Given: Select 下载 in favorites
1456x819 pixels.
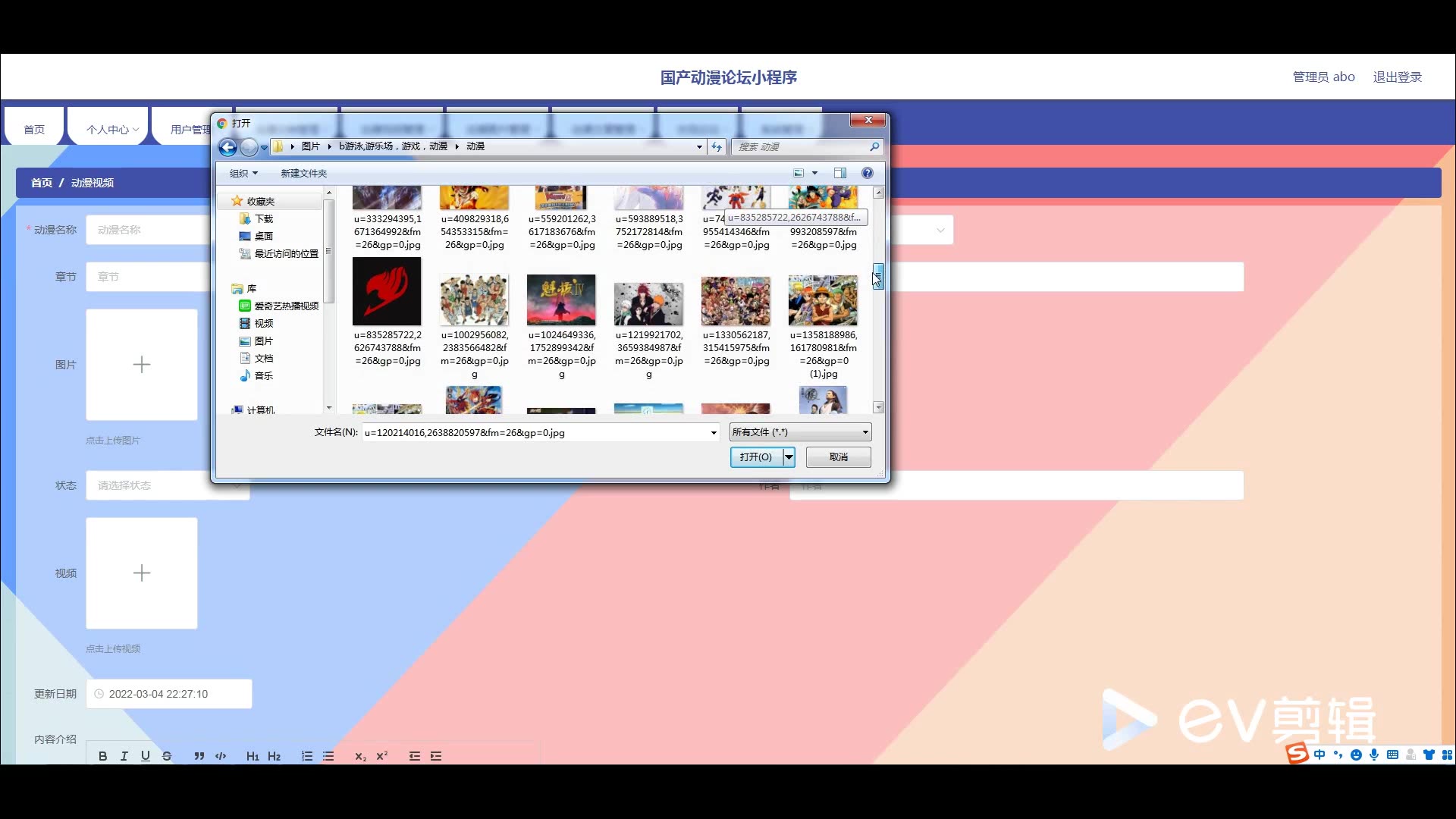Looking at the screenshot, I should click(x=263, y=218).
